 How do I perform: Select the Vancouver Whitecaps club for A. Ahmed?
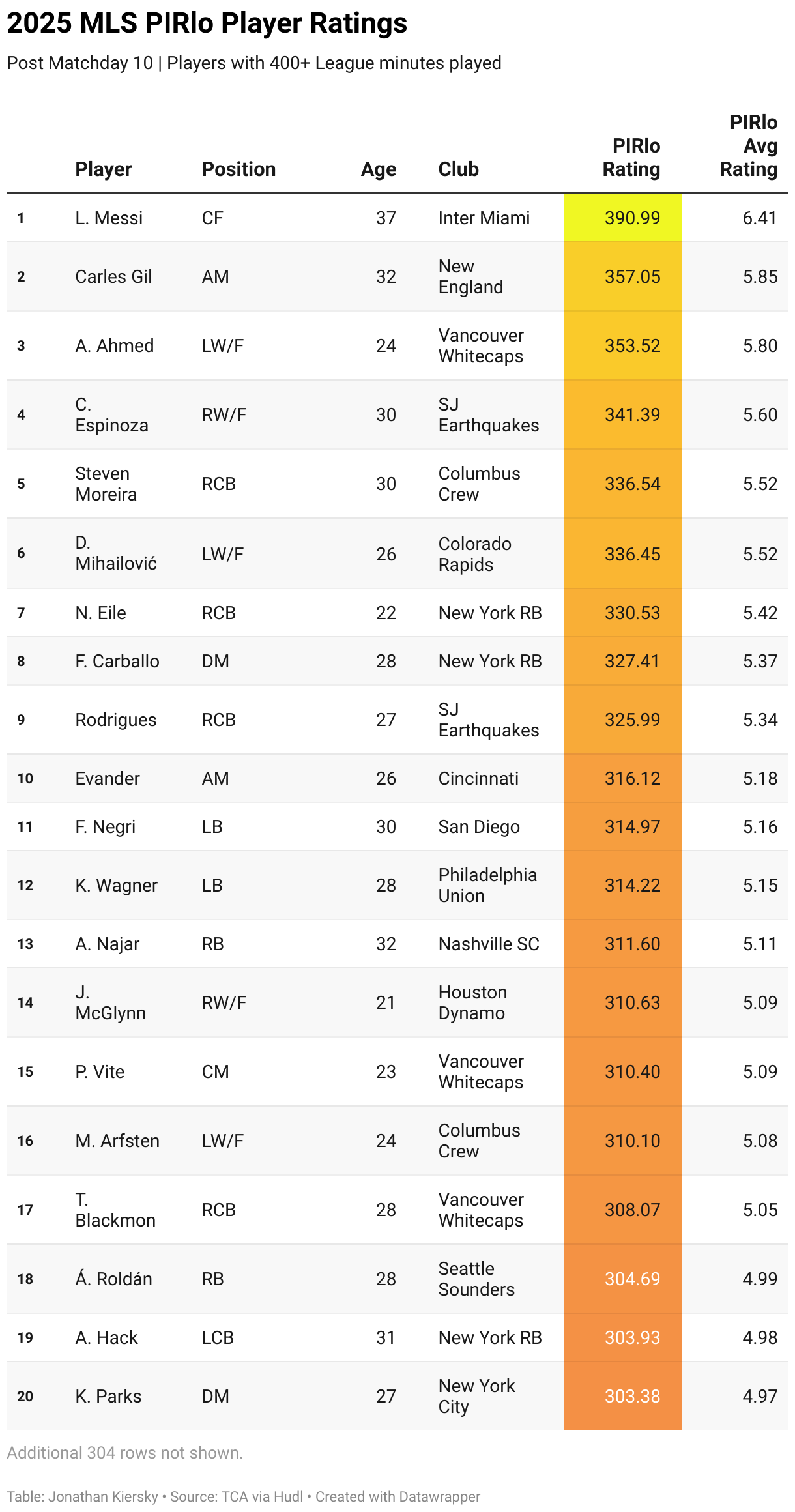click(481, 345)
